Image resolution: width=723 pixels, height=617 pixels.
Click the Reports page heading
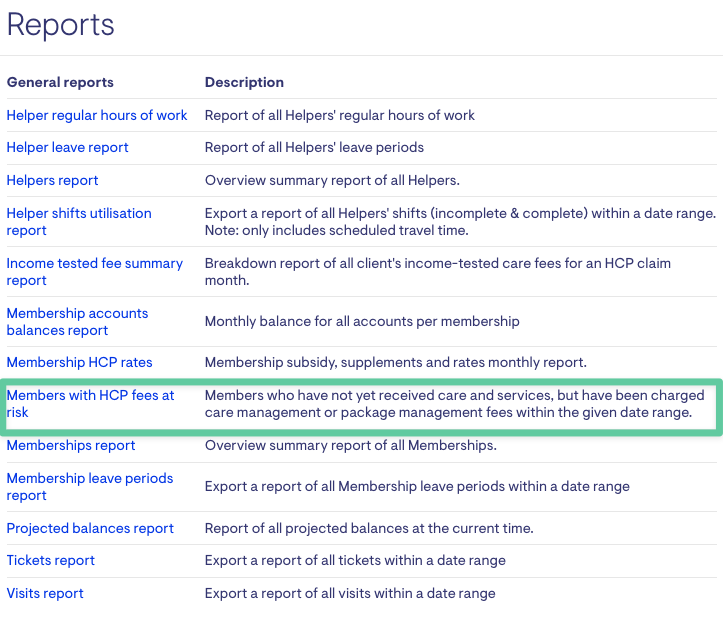click(60, 24)
